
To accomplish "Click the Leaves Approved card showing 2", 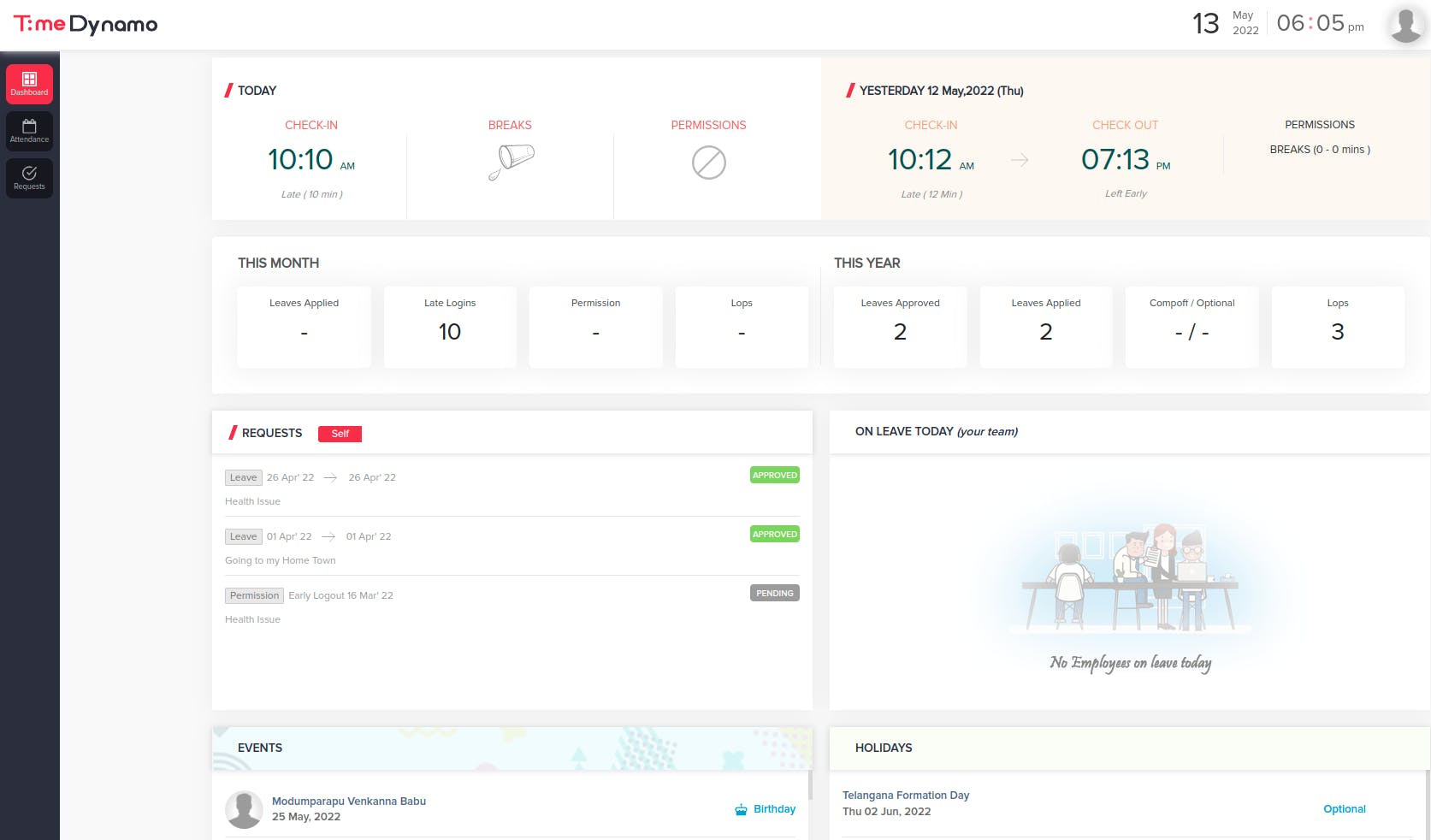I will tap(899, 327).
